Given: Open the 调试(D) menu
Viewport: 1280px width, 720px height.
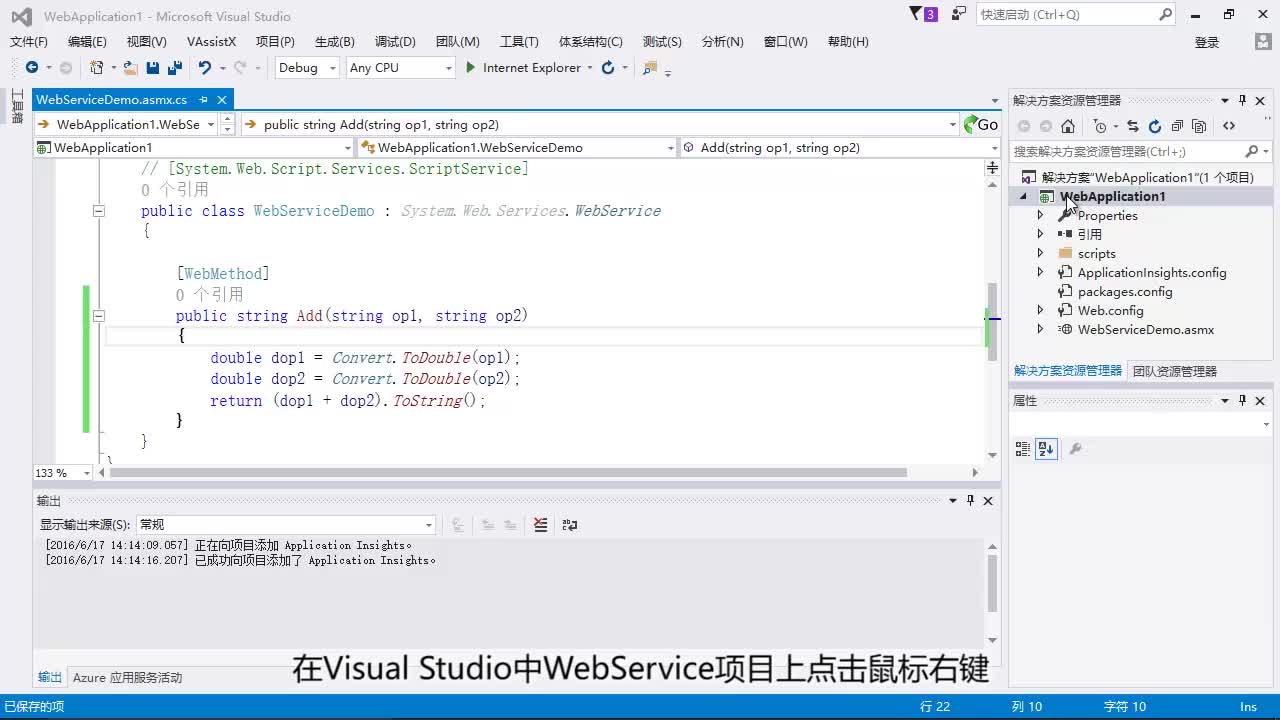Looking at the screenshot, I should pos(395,41).
